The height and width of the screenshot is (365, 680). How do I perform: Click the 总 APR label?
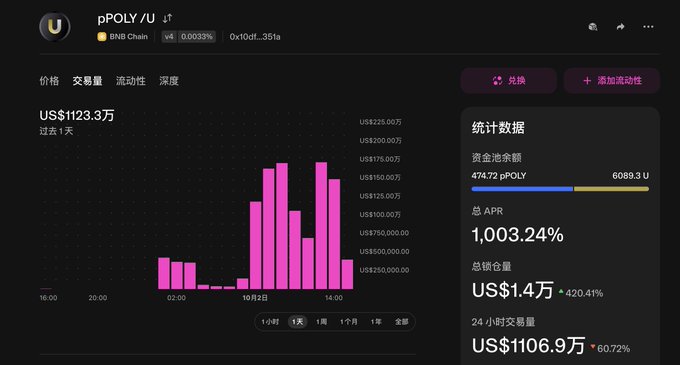(487, 211)
